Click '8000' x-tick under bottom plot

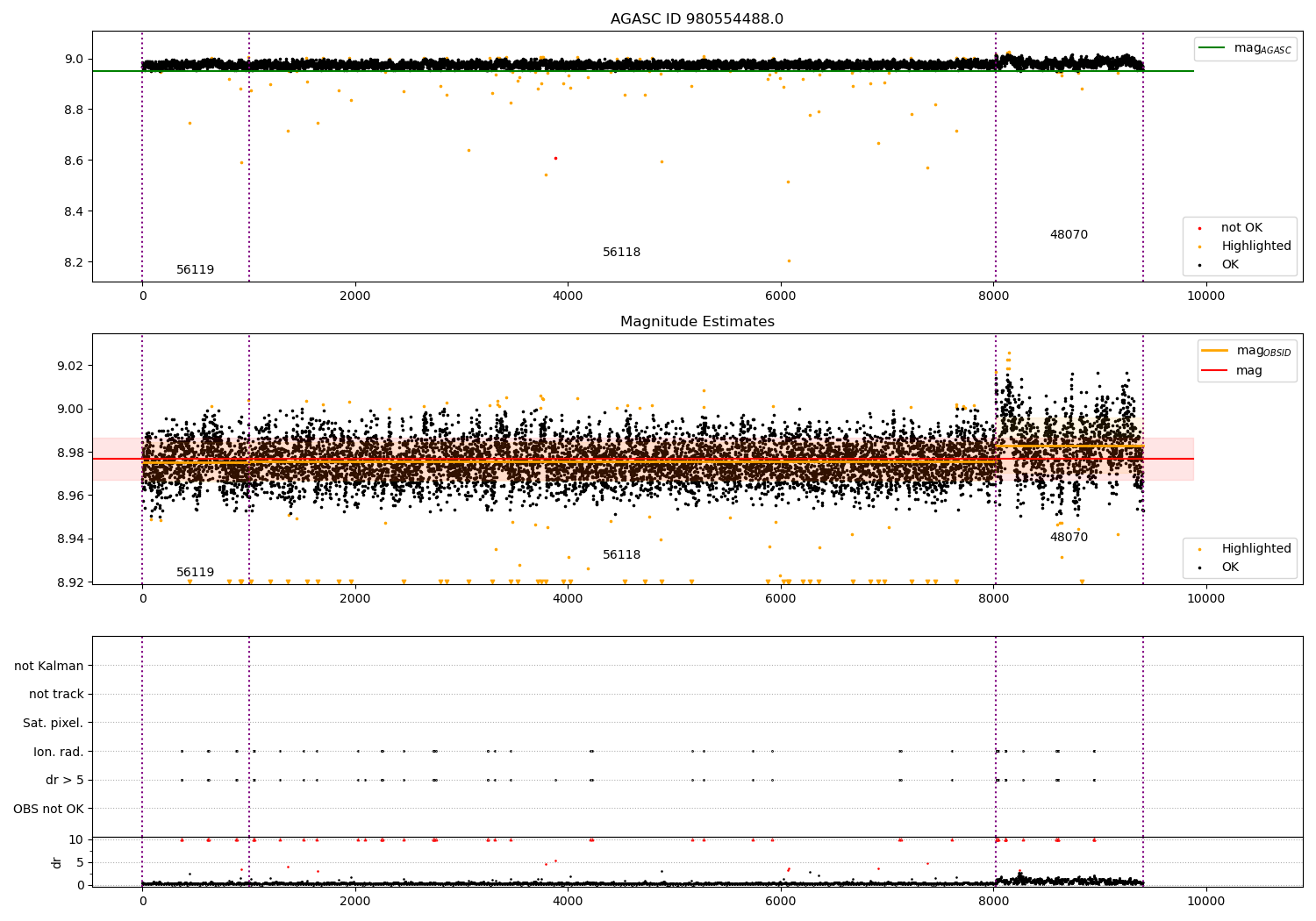993,902
